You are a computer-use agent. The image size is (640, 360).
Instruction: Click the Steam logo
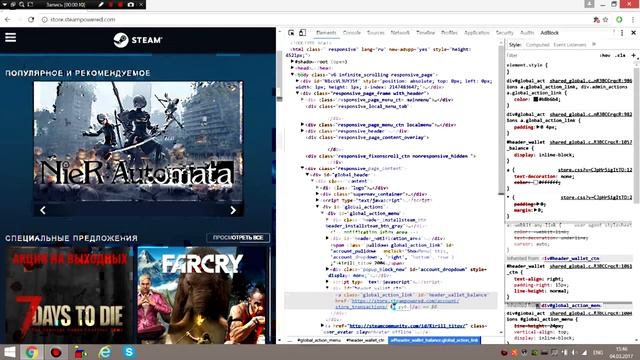[x=138, y=40]
